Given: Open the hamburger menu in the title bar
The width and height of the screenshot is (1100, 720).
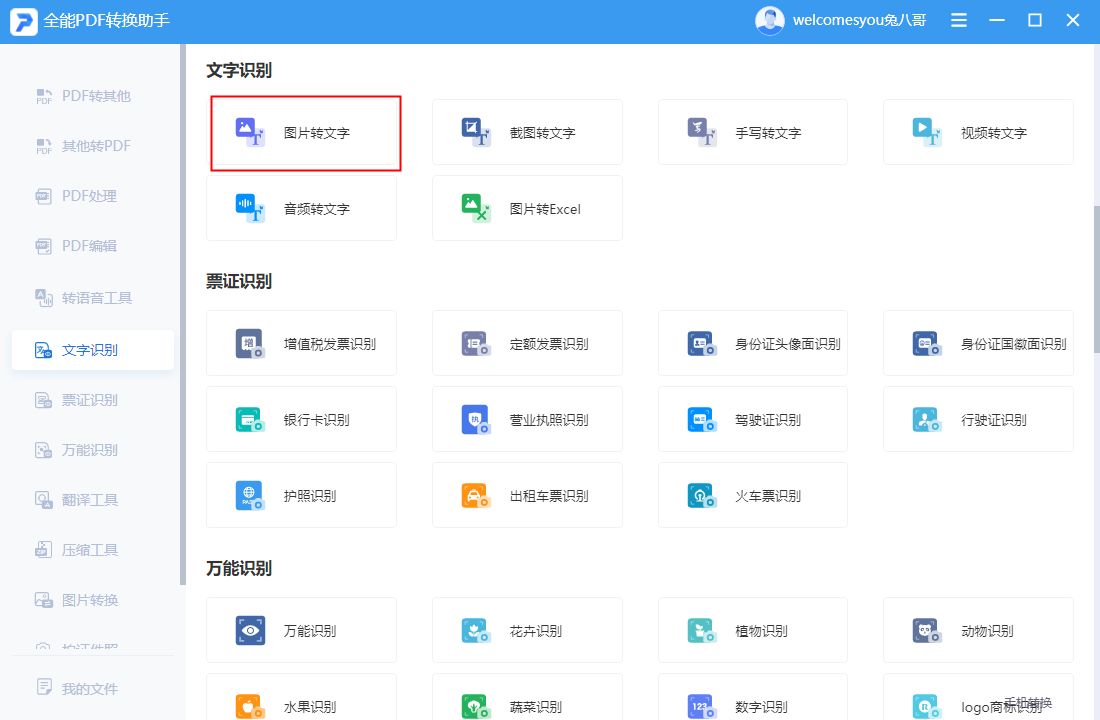Looking at the screenshot, I should 958,19.
